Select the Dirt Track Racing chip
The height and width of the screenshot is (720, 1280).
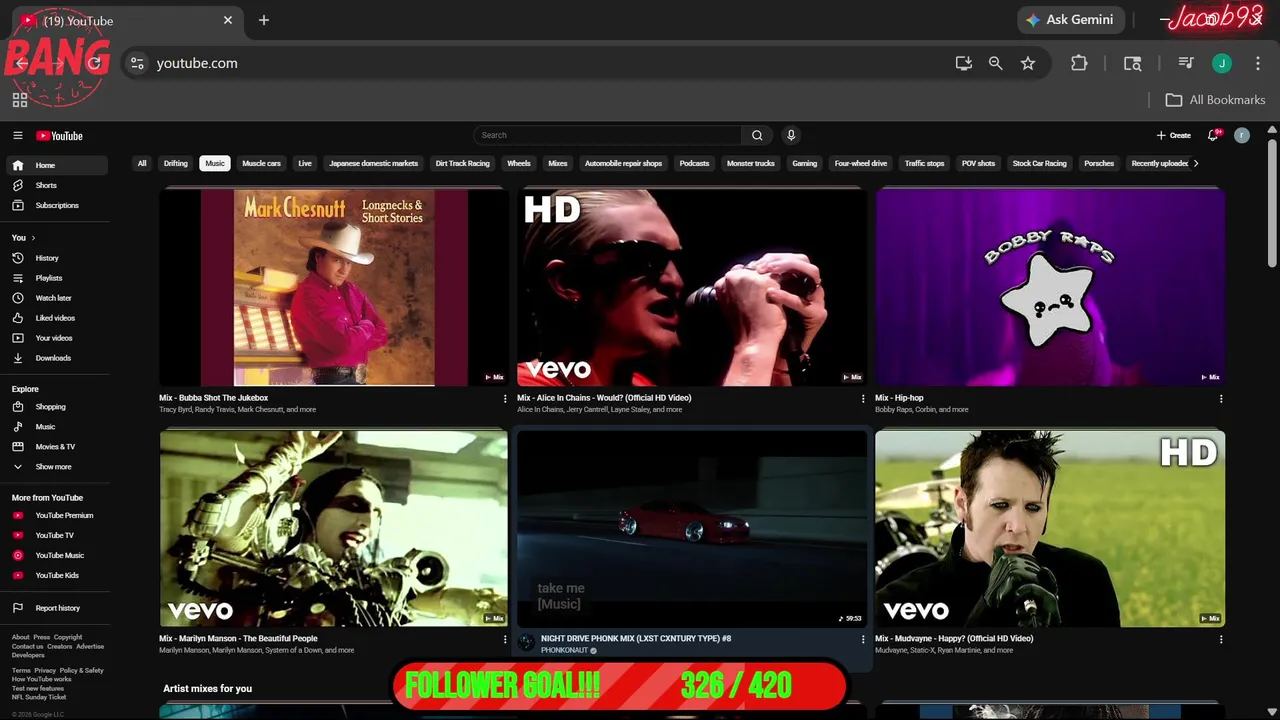[463, 163]
